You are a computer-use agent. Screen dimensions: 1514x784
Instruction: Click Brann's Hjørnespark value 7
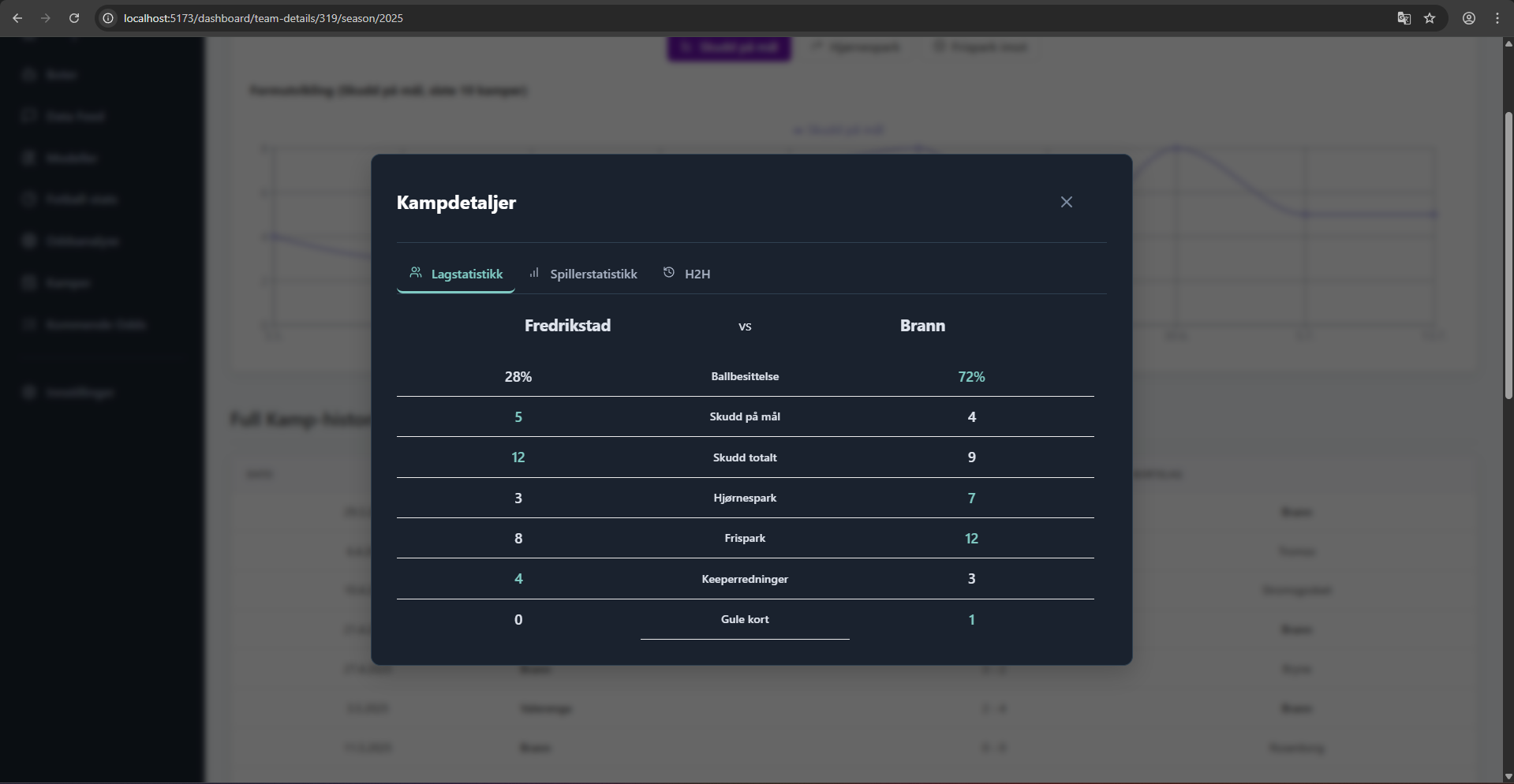(971, 498)
